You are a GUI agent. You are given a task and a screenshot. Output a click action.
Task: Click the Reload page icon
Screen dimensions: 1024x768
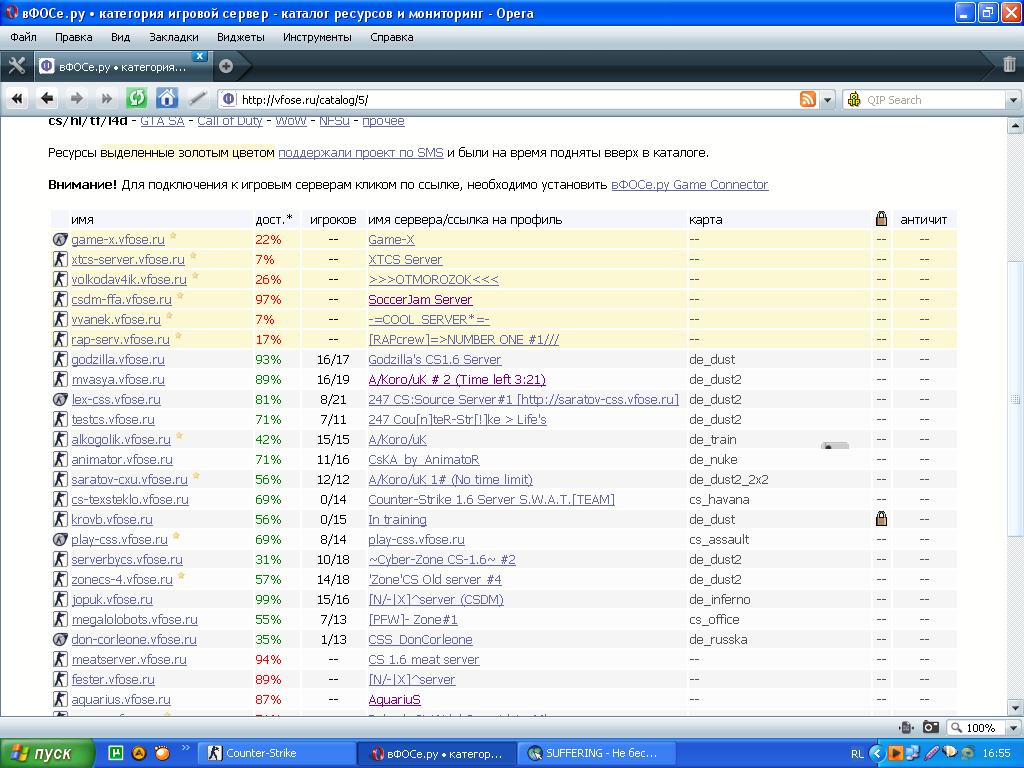point(137,98)
